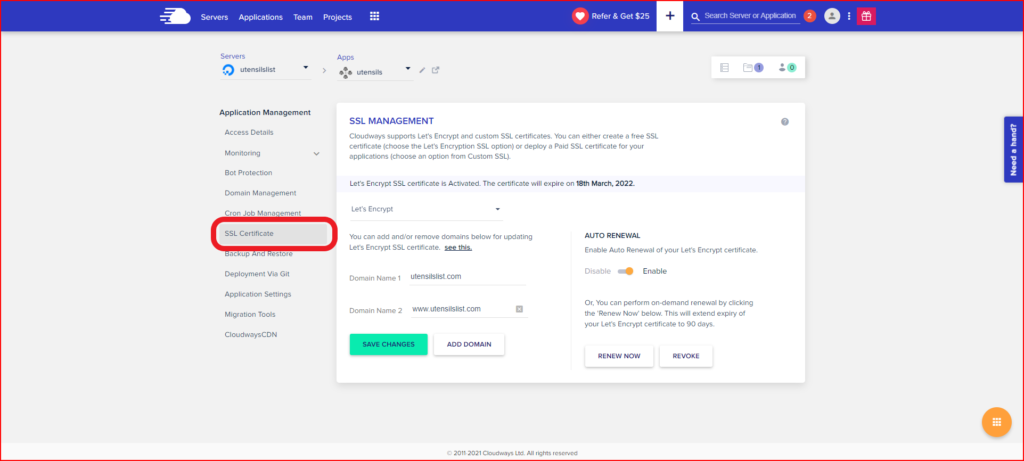The height and width of the screenshot is (461, 1024).
Task: Click Refer & Get $25 link
Action: pyautogui.click(x=620, y=16)
